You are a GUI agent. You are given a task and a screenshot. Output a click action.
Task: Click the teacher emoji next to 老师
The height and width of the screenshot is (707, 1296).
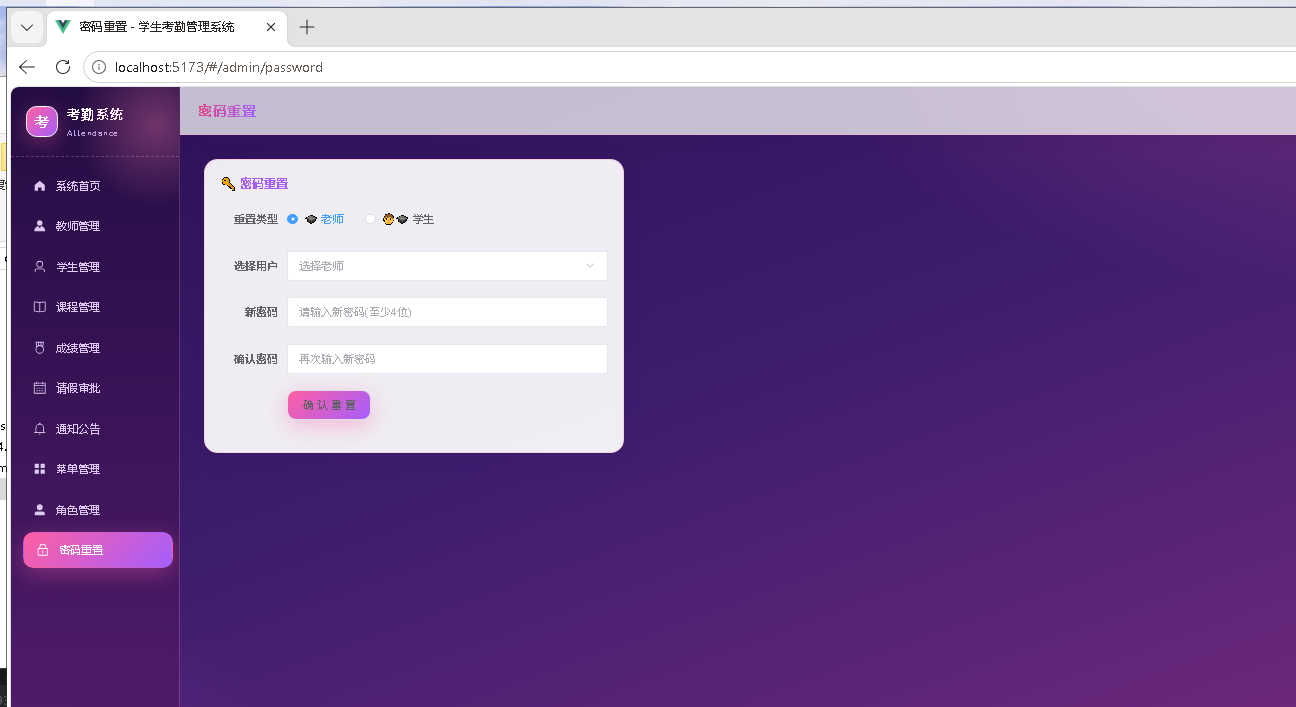pyautogui.click(x=311, y=219)
